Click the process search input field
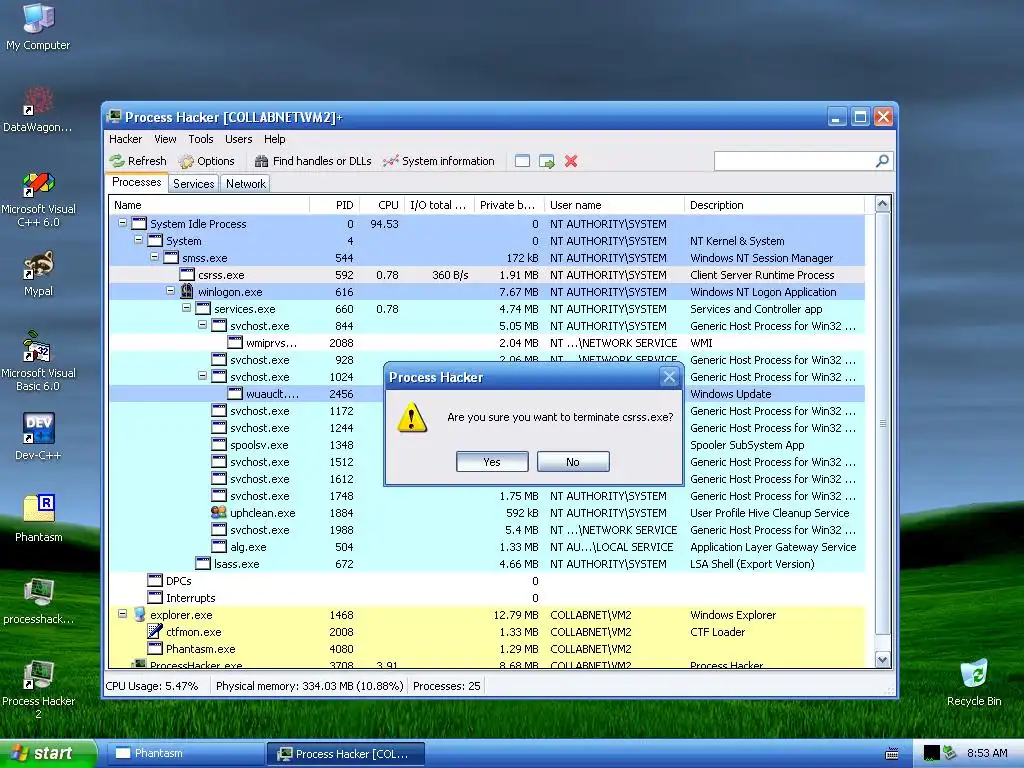Viewport: 1024px width, 768px height. click(x=795, y=161)
